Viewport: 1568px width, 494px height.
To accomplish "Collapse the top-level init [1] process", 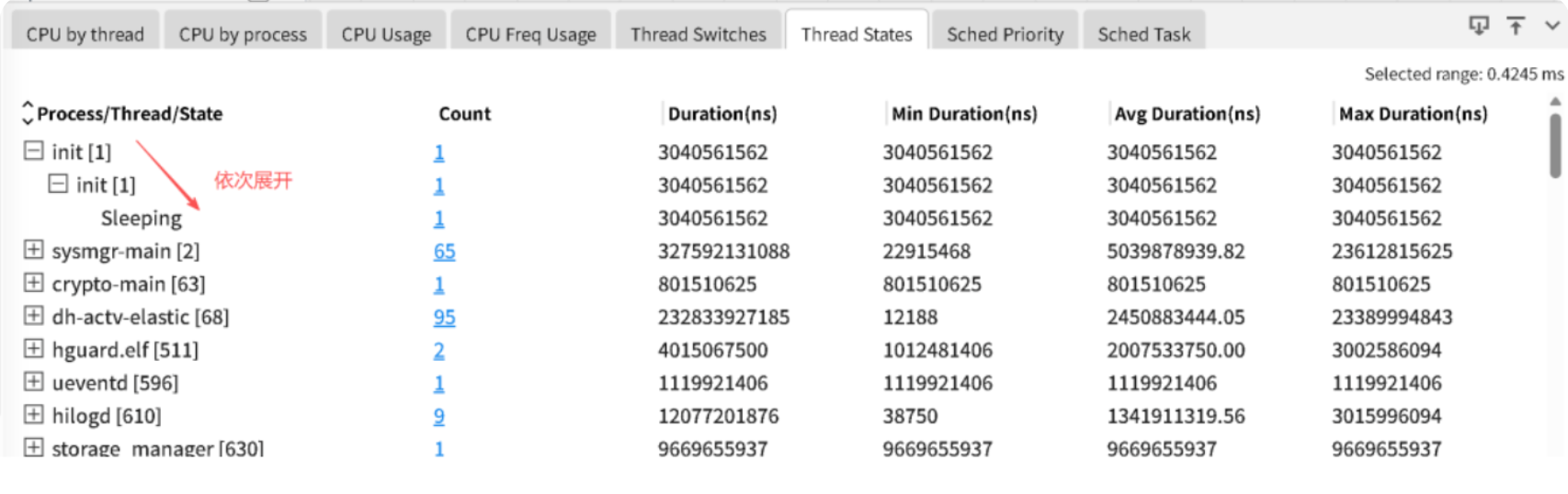I will click(33, 151).
